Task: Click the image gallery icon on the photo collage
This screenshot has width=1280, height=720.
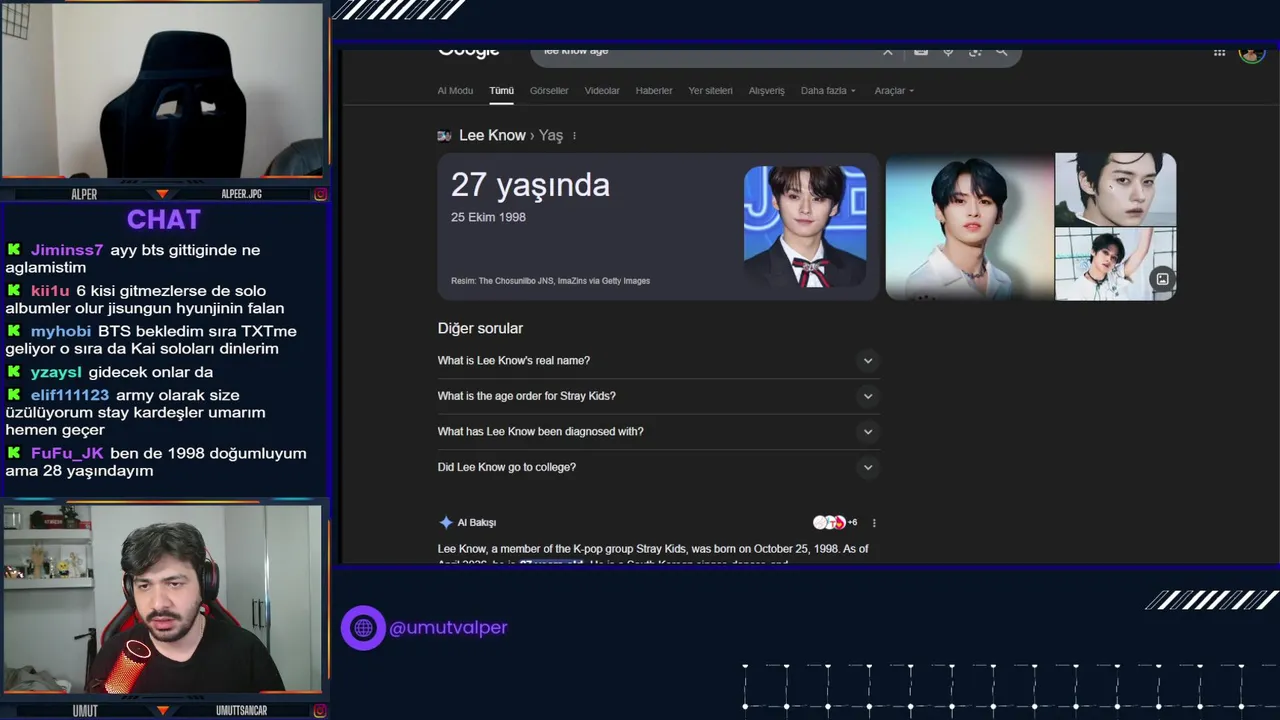Action: pos(1162,279)
